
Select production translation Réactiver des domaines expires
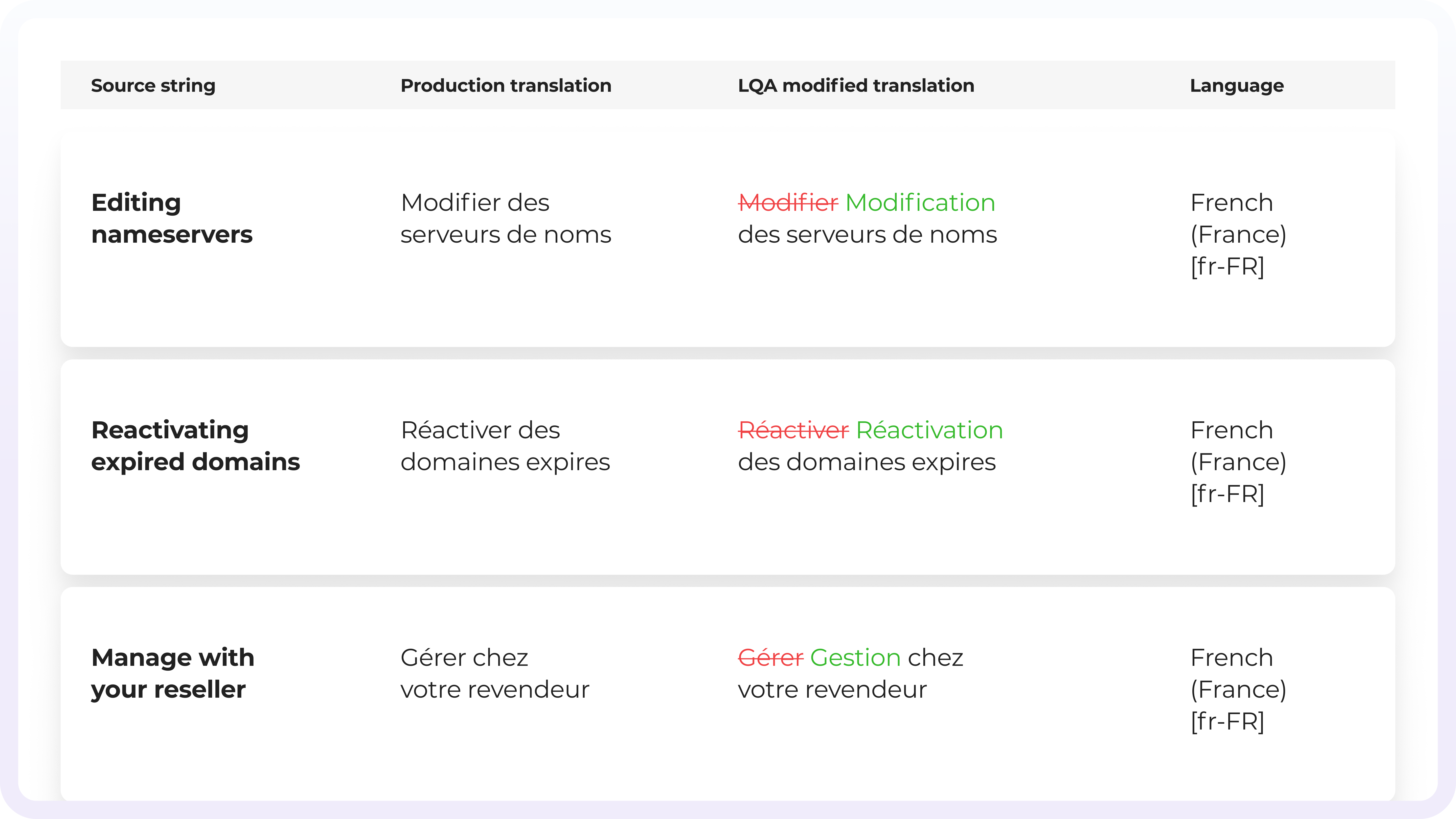tap(505, 446)
